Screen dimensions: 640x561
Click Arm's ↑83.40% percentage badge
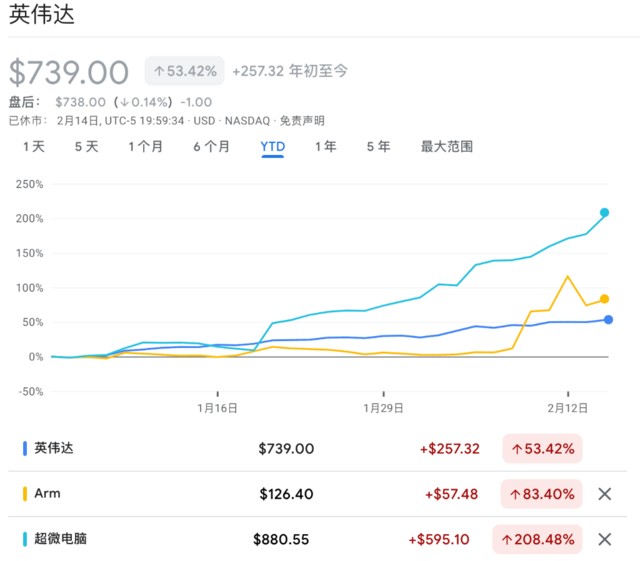[542, 494]
